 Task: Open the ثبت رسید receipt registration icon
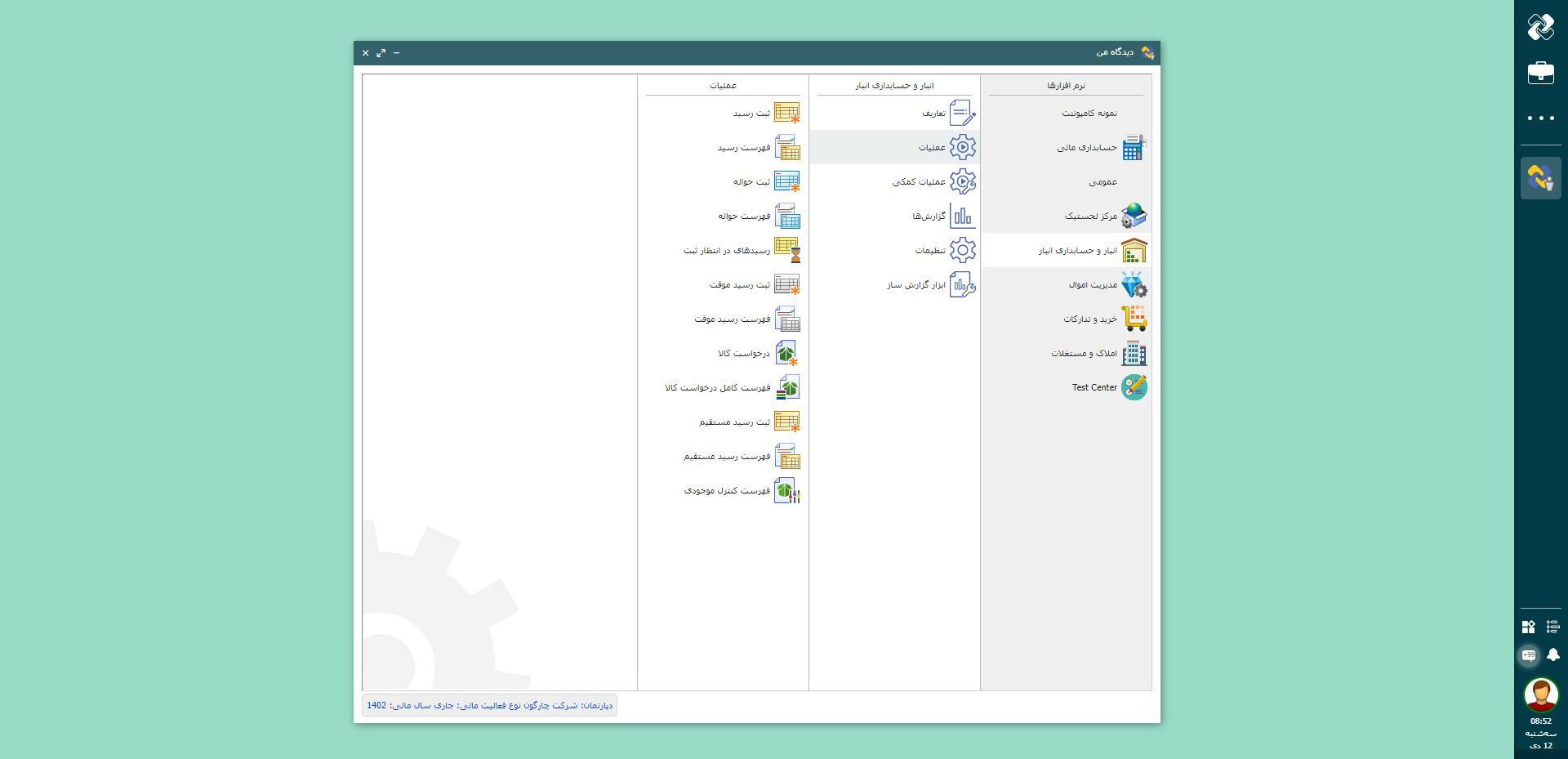(x=786, y=114)
